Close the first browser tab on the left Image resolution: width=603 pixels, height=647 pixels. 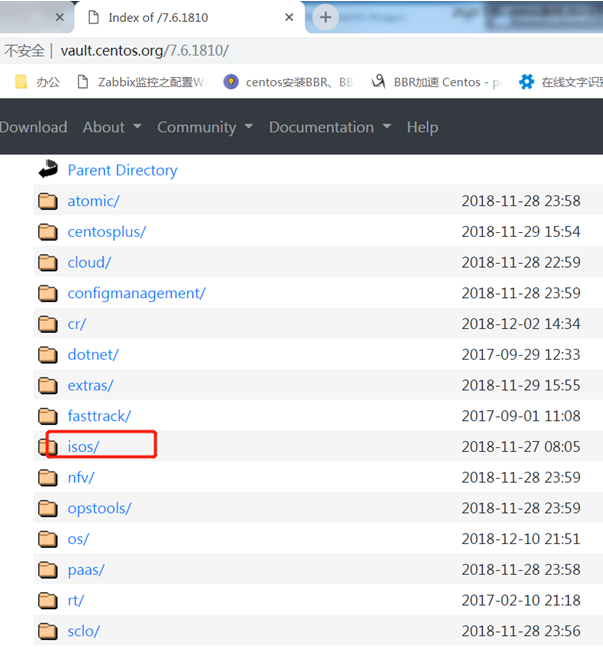tap(60, 17)
